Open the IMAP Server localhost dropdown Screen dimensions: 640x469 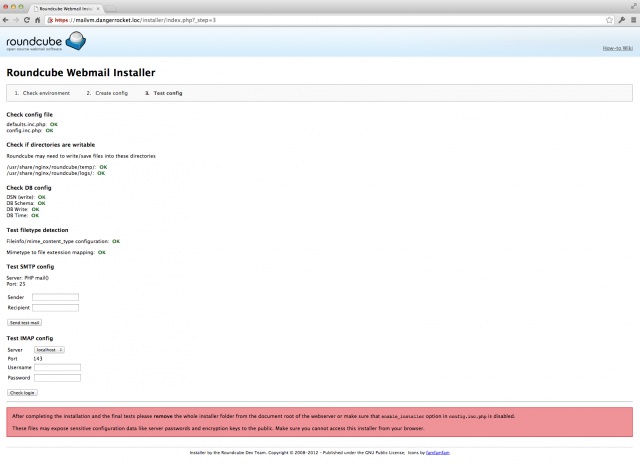tap(49, 350)
